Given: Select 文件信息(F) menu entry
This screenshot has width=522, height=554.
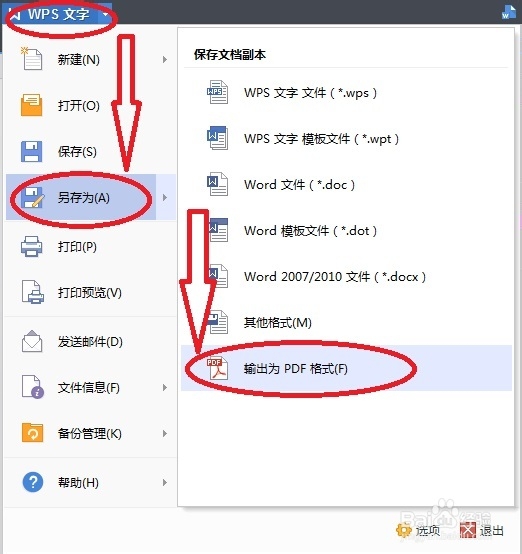Looking at the screenshot, I should [x=90, y=387].
